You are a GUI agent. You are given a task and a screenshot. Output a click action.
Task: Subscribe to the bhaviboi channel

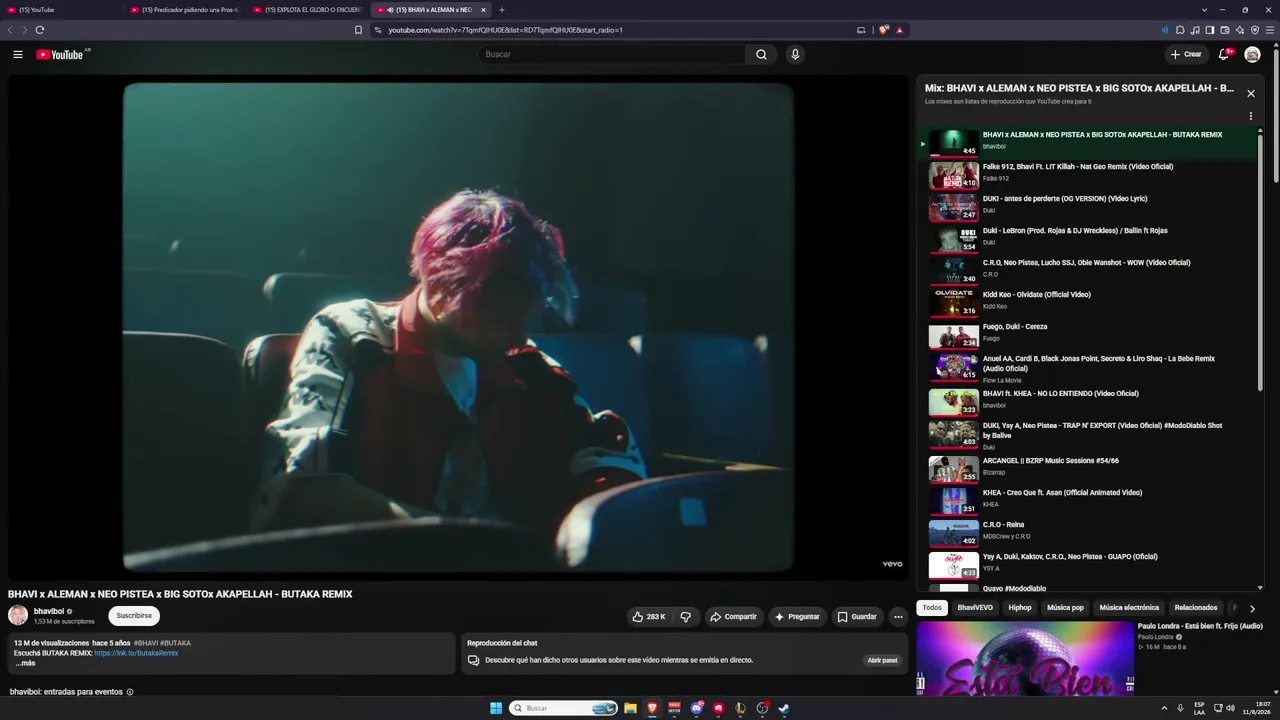coord(134,616)
